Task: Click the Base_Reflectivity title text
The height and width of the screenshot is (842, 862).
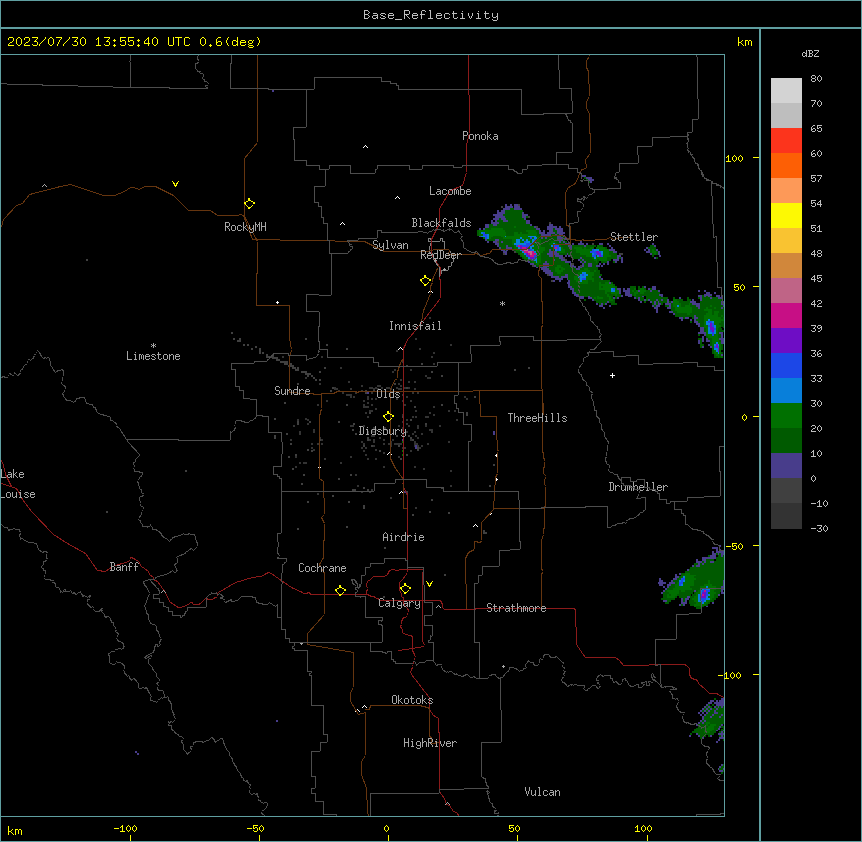Action: [x=431, y=15]
